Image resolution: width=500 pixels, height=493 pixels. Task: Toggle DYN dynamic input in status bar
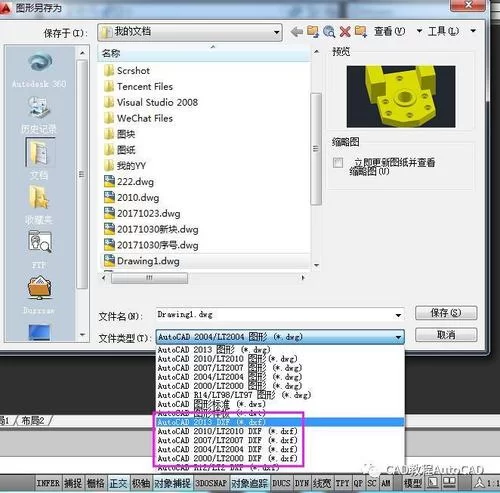[302, 483]
